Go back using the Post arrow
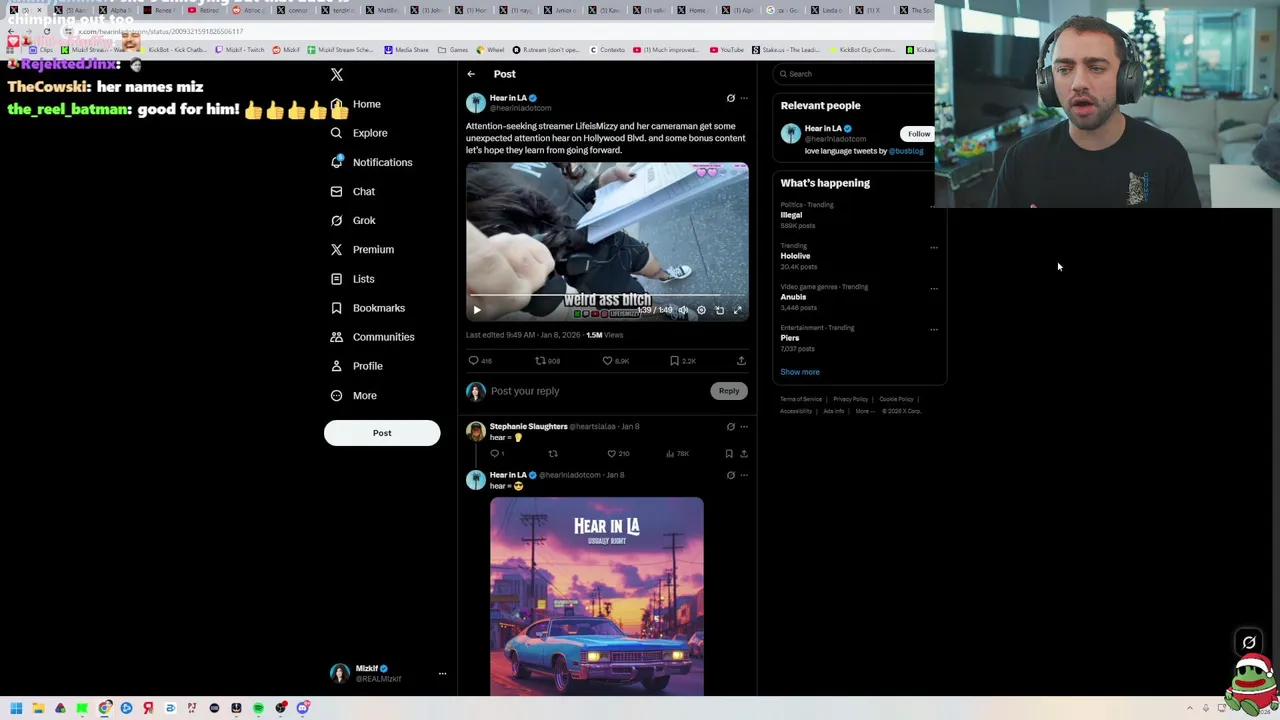Screen dimensions: 1280x720 (x=471, y=74)
